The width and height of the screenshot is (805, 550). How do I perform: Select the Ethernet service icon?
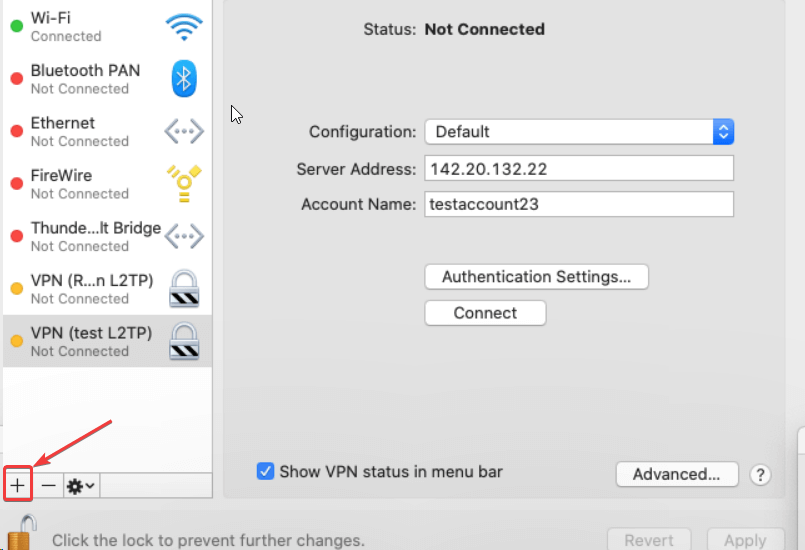tap(184, 131)
